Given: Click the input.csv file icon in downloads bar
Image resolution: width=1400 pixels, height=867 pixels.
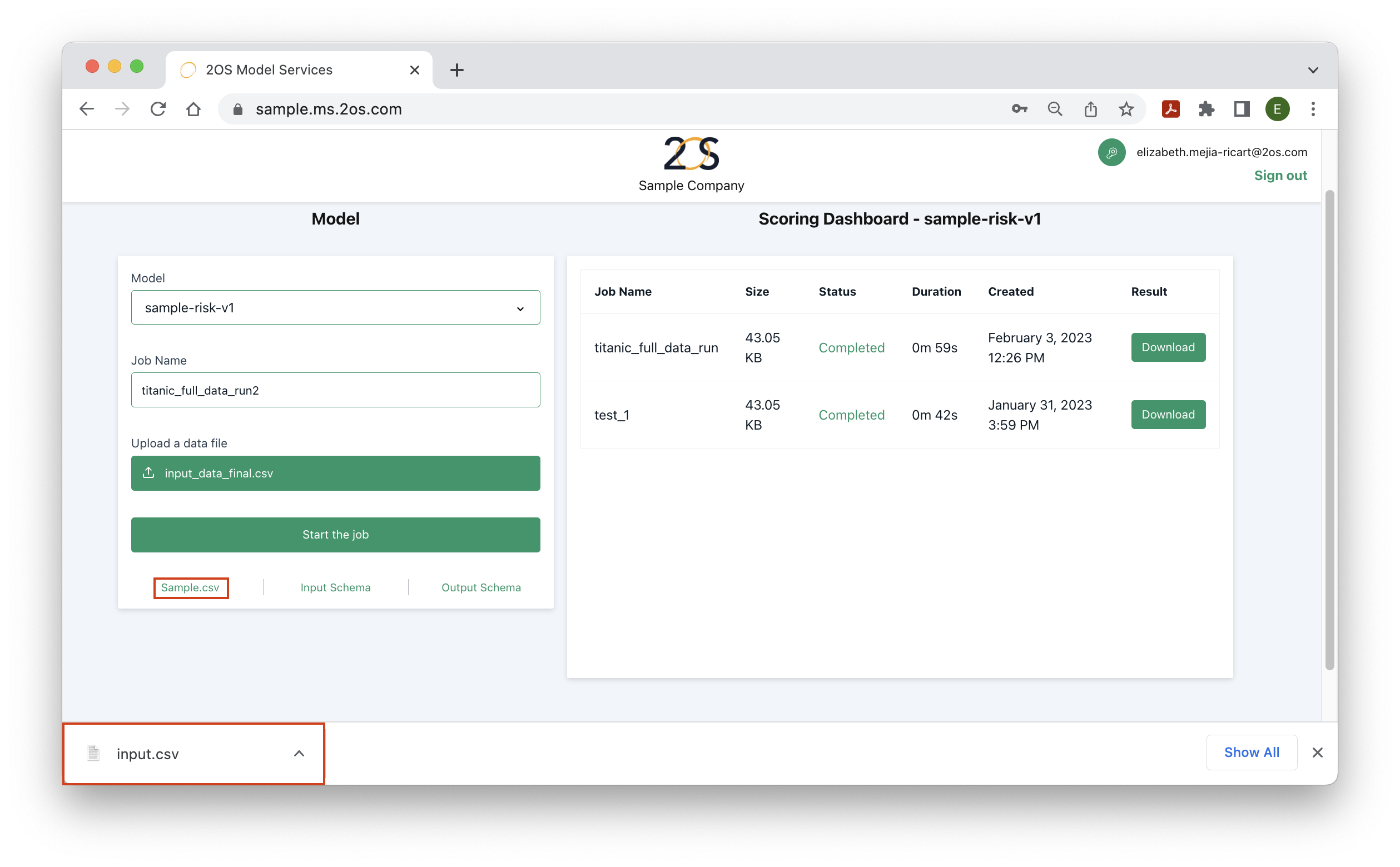Looking at the screenshot, I should (92, 753).
